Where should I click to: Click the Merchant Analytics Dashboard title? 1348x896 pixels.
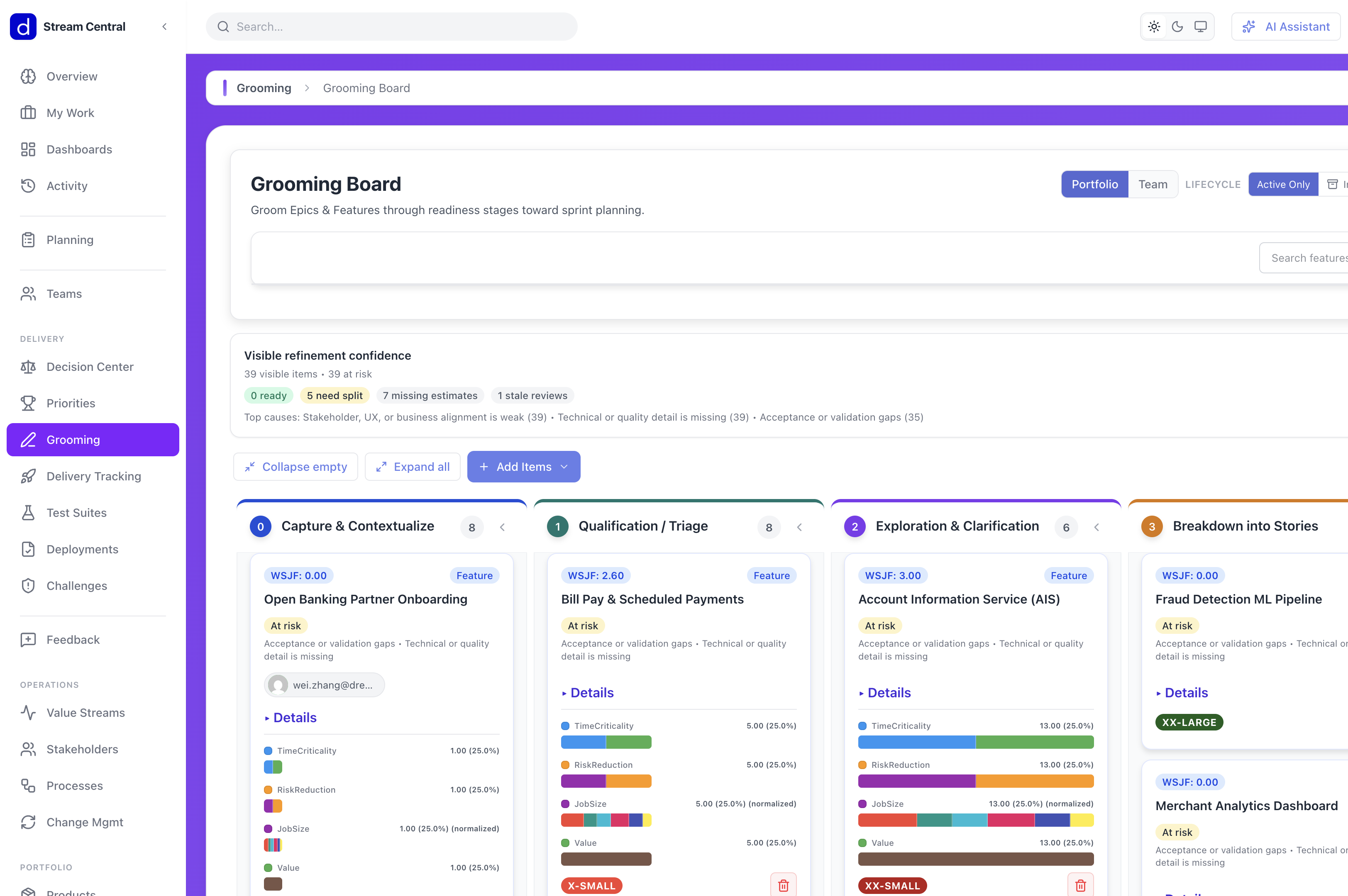[1246, 806]
